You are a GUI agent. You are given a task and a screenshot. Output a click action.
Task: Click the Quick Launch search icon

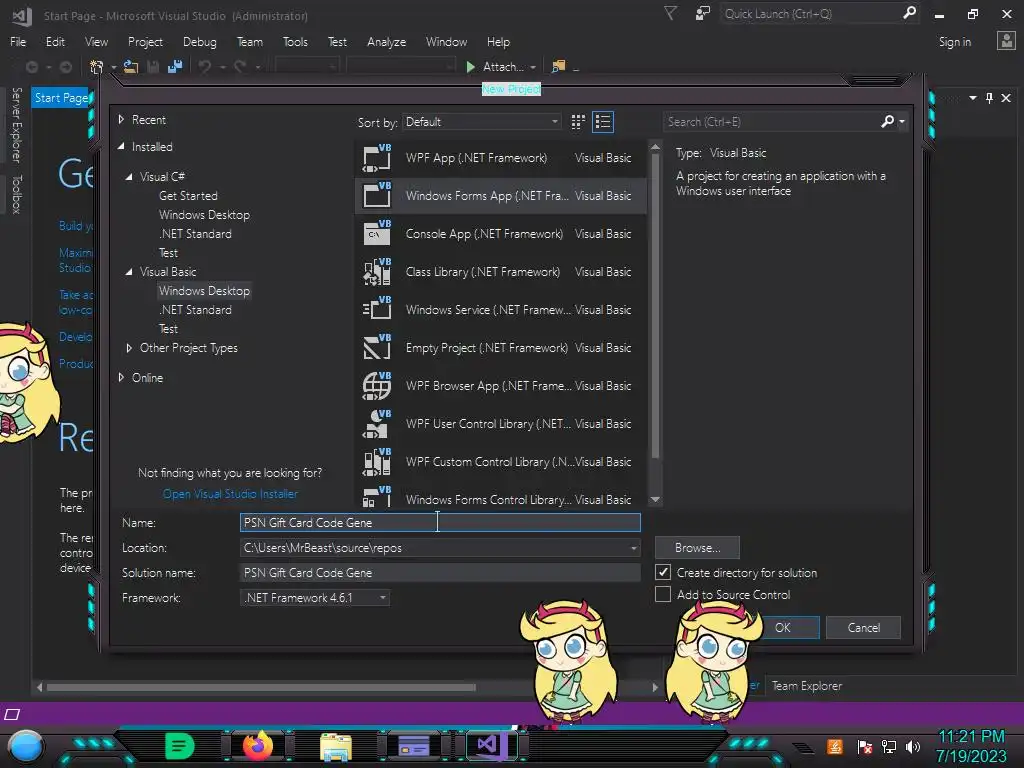click(909, 14)
